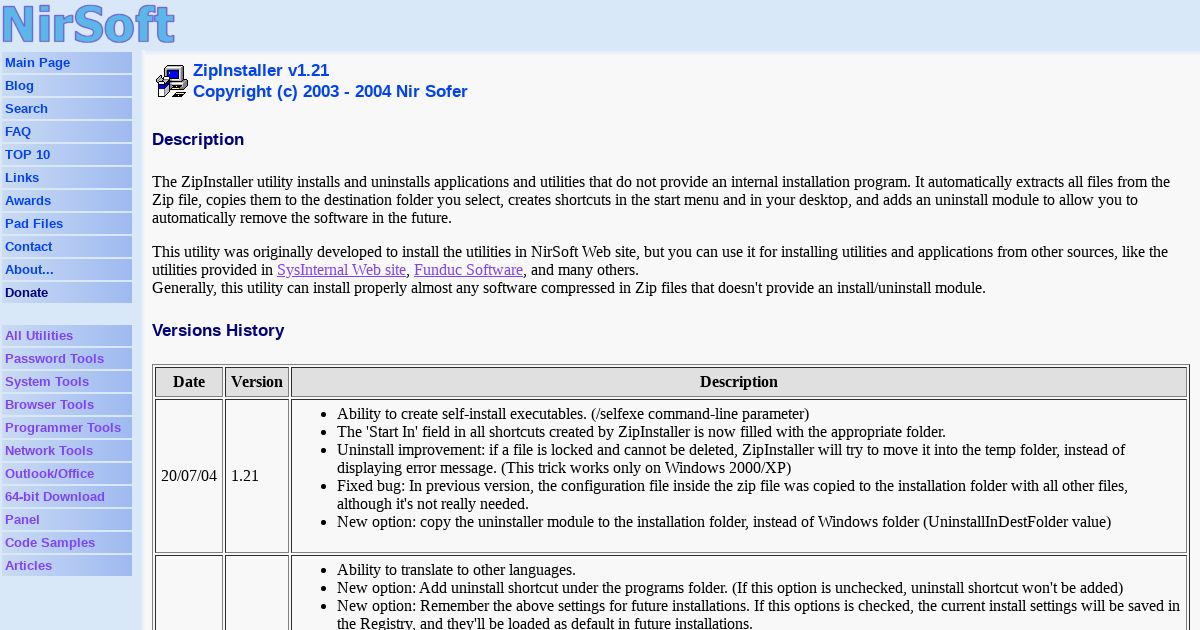Open Browser Tools category
This screenshot has height=630, width=1200.
(x=67, y=405)
